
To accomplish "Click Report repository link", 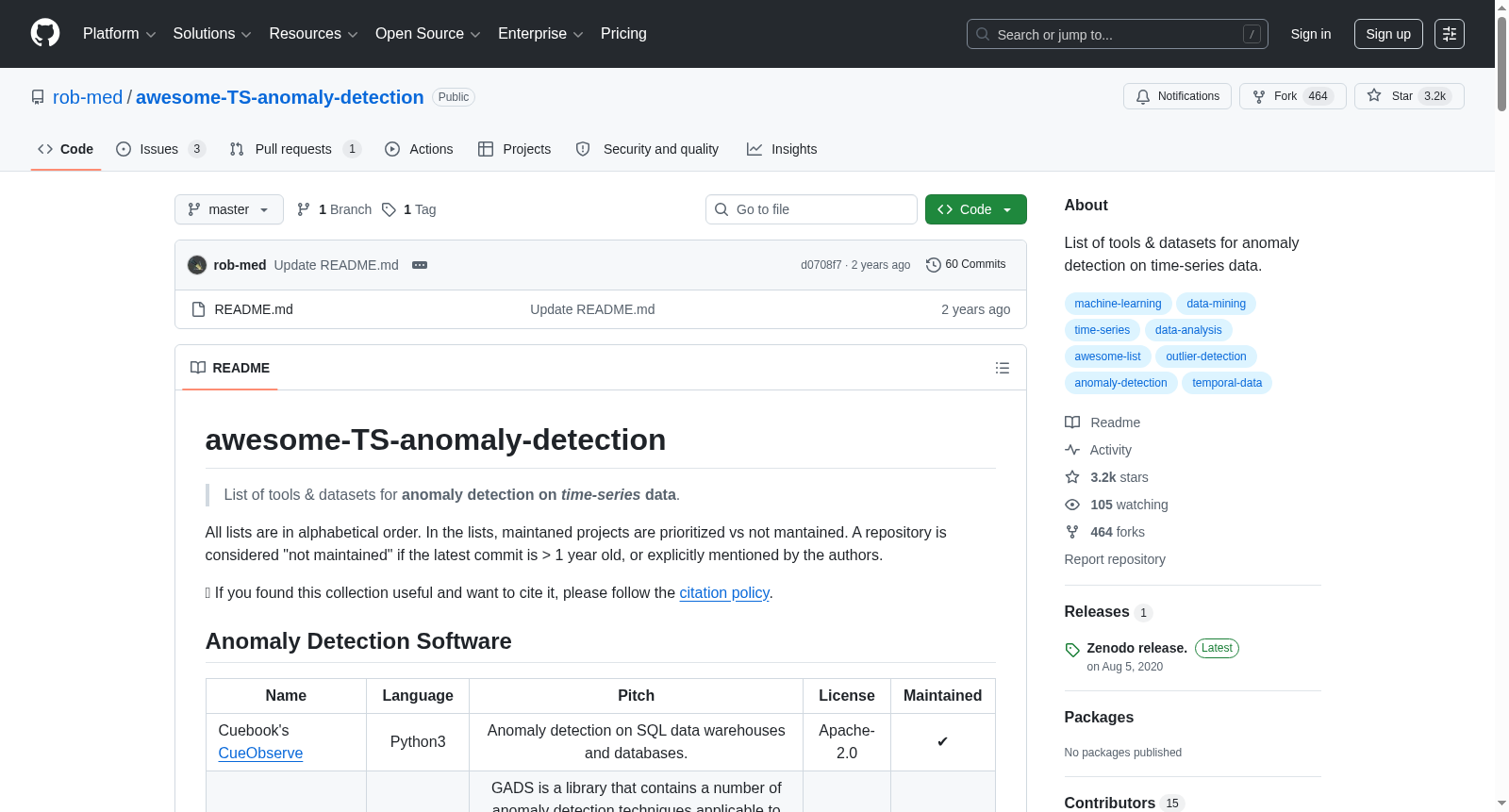I will 1115,559.
